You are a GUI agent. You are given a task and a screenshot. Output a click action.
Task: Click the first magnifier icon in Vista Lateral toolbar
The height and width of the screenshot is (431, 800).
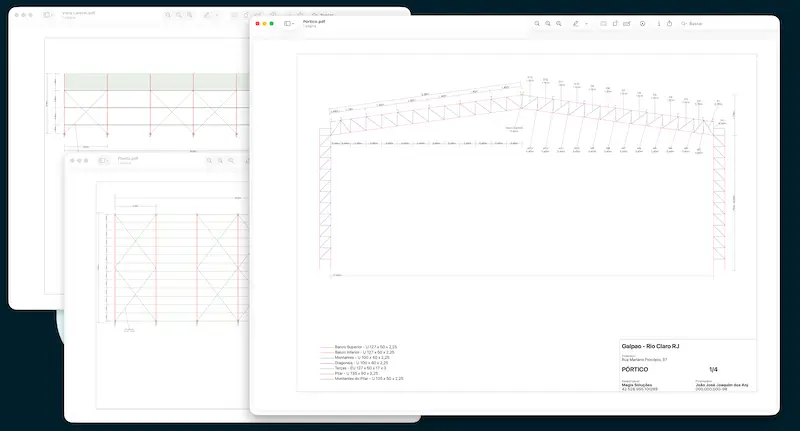click(167, 16)
